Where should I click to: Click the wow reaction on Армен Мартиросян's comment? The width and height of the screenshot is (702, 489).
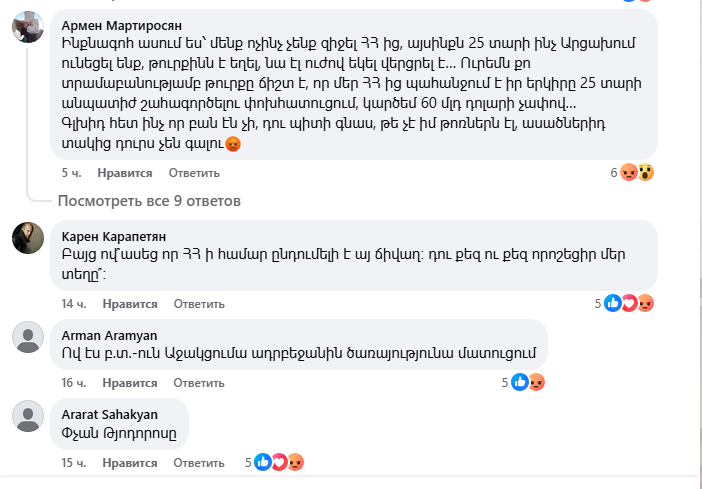coord(646,172)
